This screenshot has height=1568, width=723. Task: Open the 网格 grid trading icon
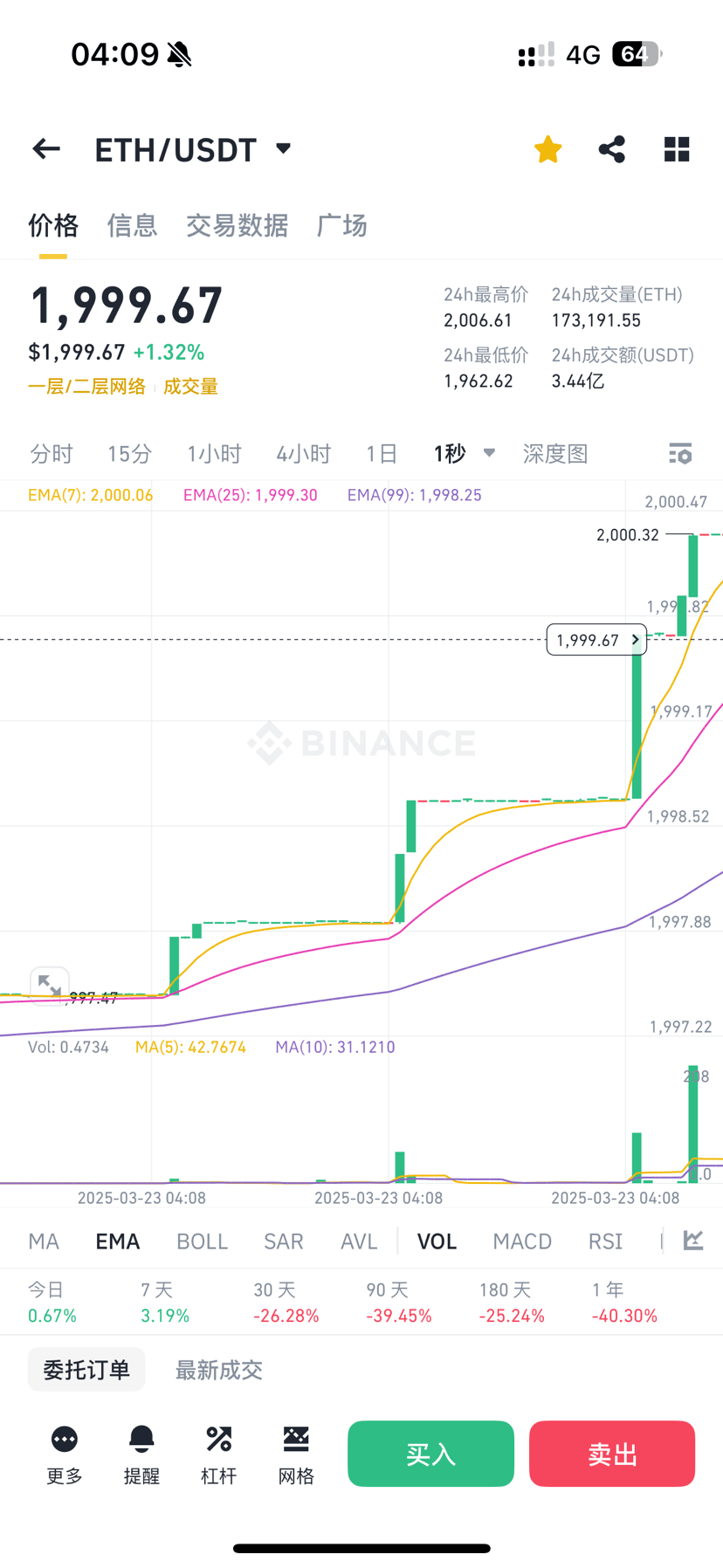295,1451
